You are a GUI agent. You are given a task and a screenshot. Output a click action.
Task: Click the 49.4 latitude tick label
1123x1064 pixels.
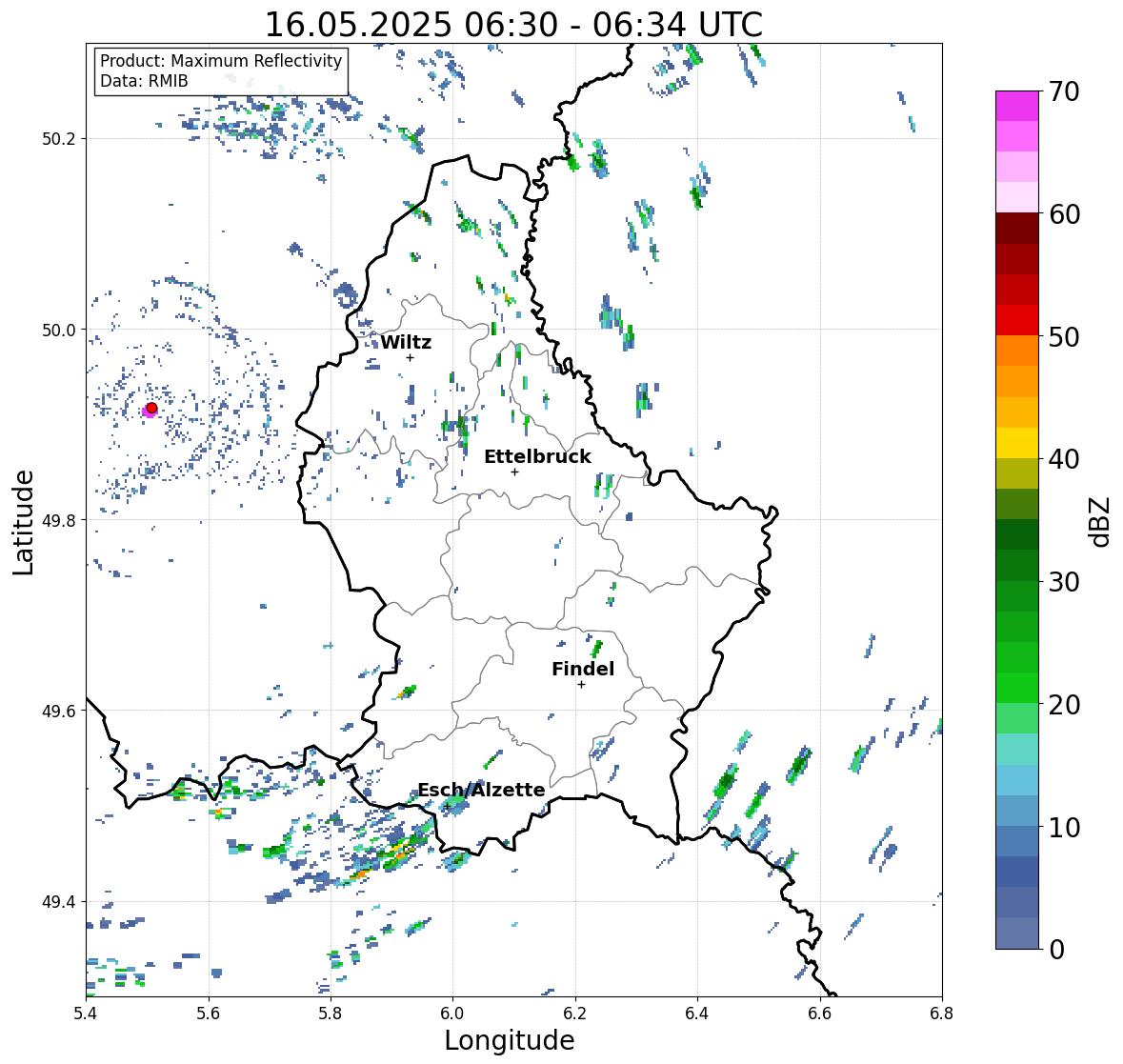59,902
